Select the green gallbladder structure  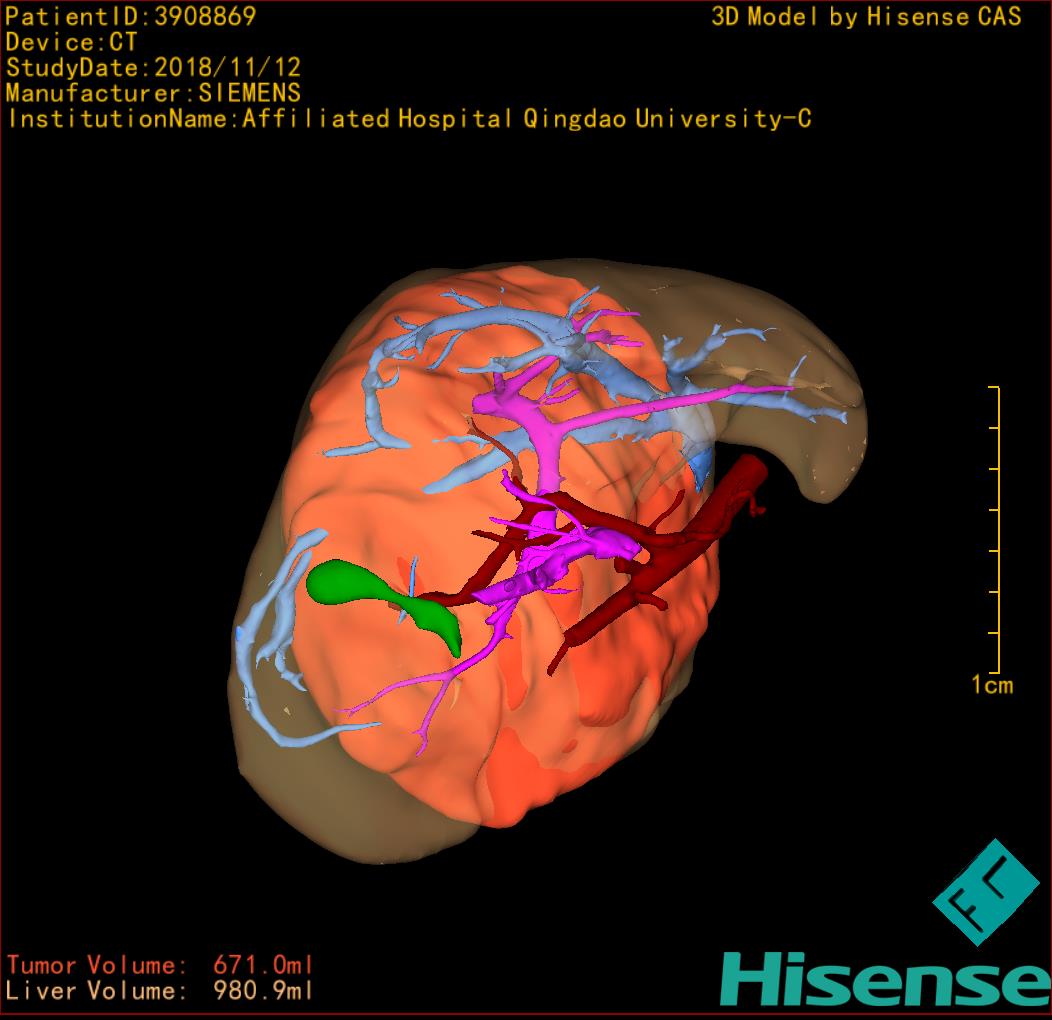tap(345, 584)
